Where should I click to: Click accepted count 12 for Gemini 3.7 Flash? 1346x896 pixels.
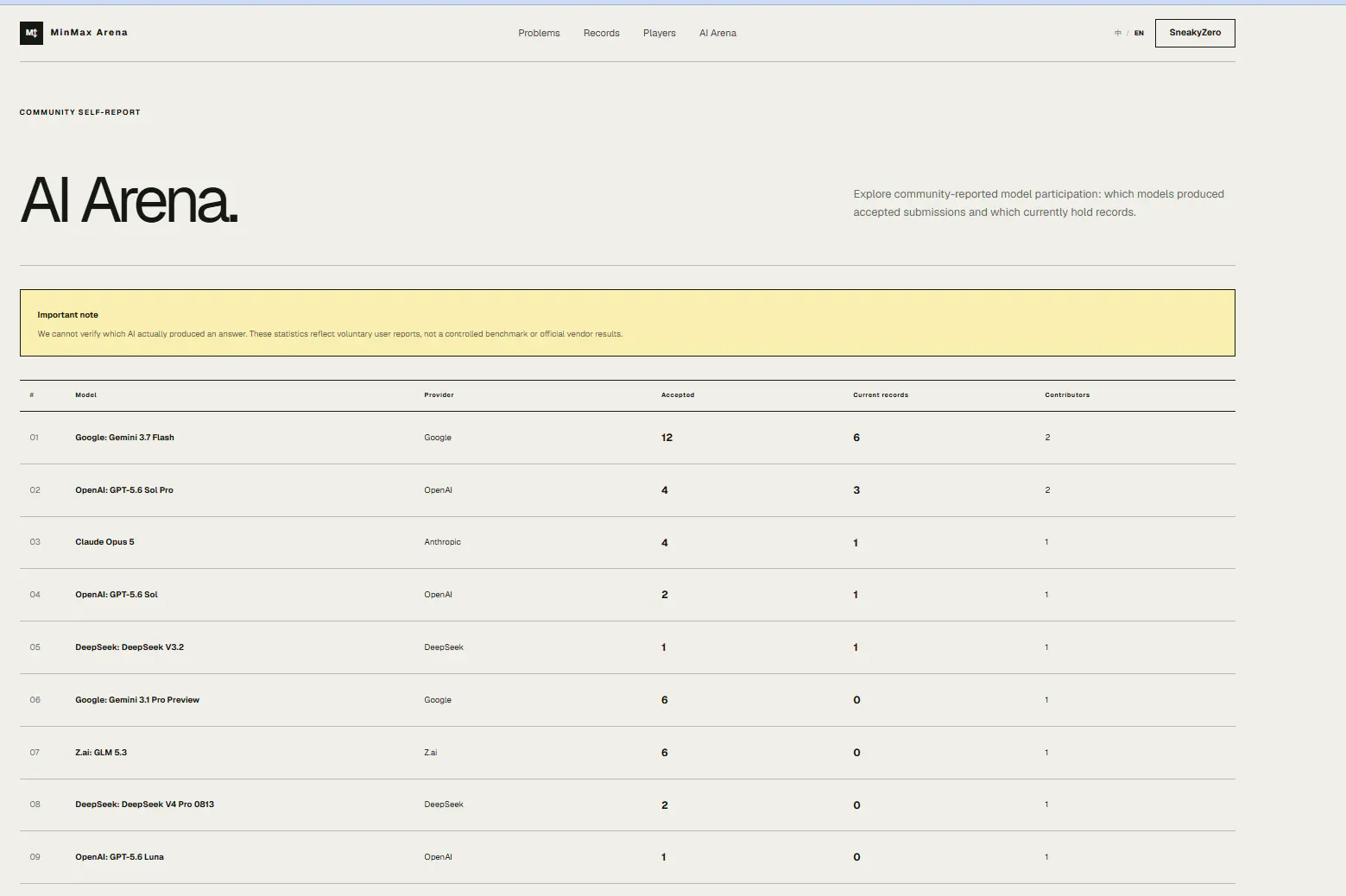(667, 438)
